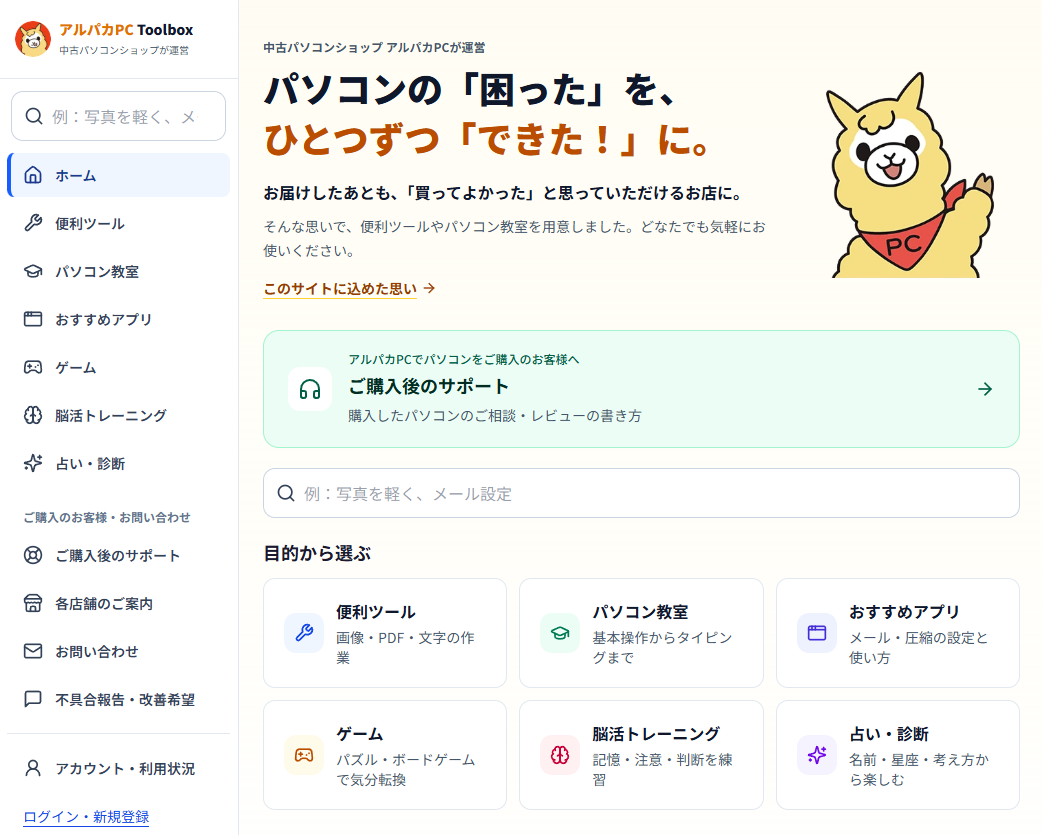
Task: Click the アルパカPC Toolbox logo icon
Action: tap(33, 39)
